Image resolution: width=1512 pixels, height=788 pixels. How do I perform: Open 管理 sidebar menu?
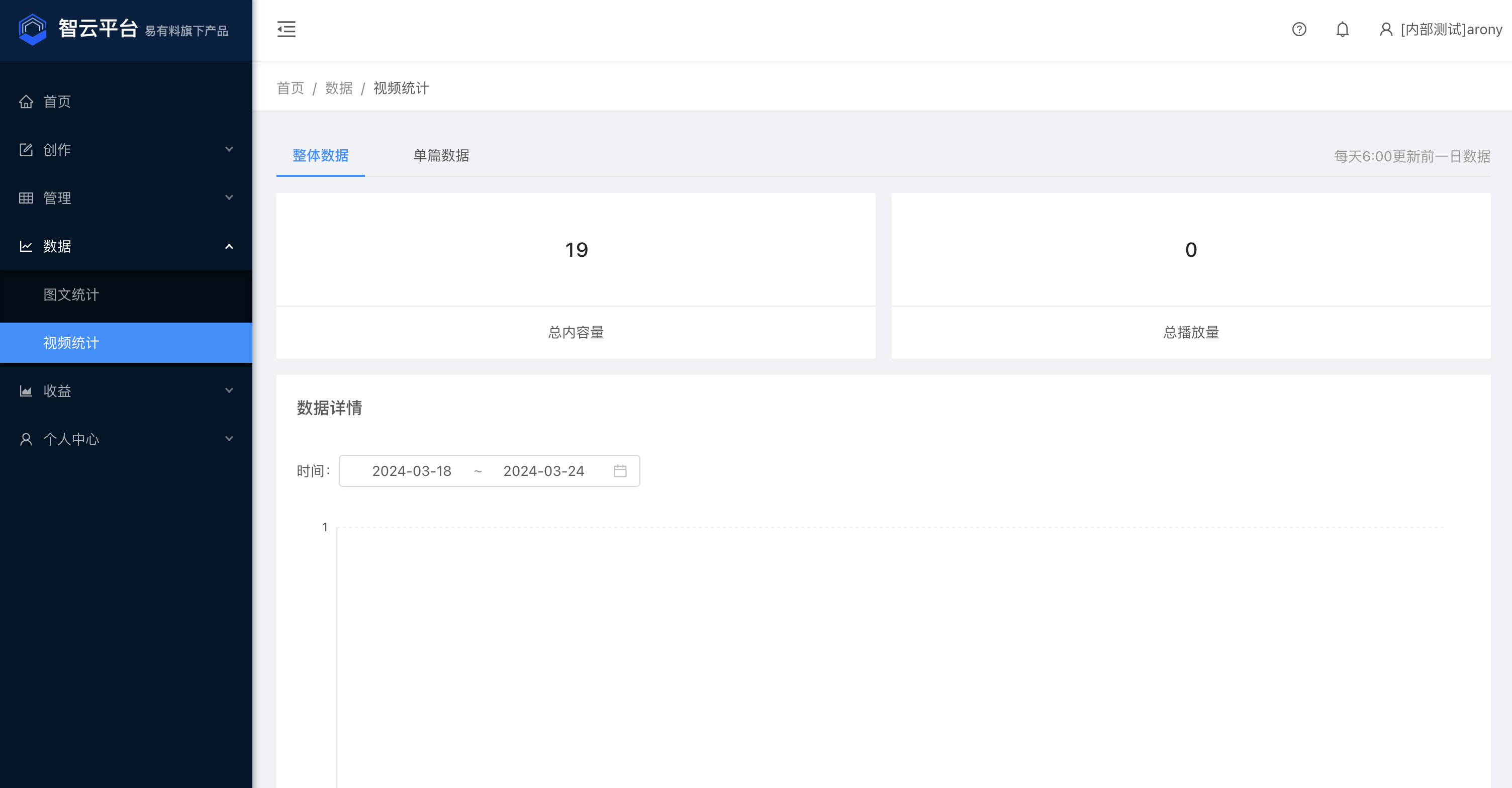[126, 198]
